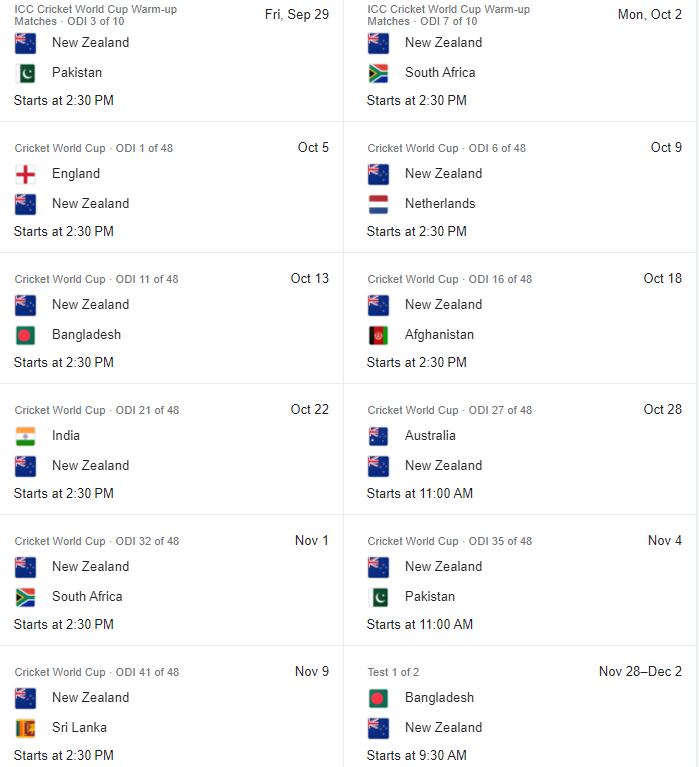Open Test 1 of 2 match header

(393, 672)
